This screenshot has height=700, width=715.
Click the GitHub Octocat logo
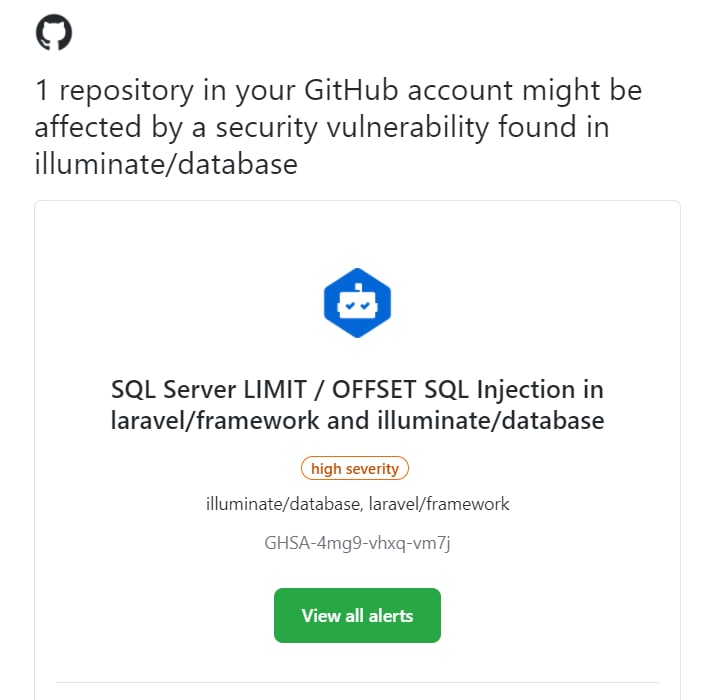pos(54,32)
